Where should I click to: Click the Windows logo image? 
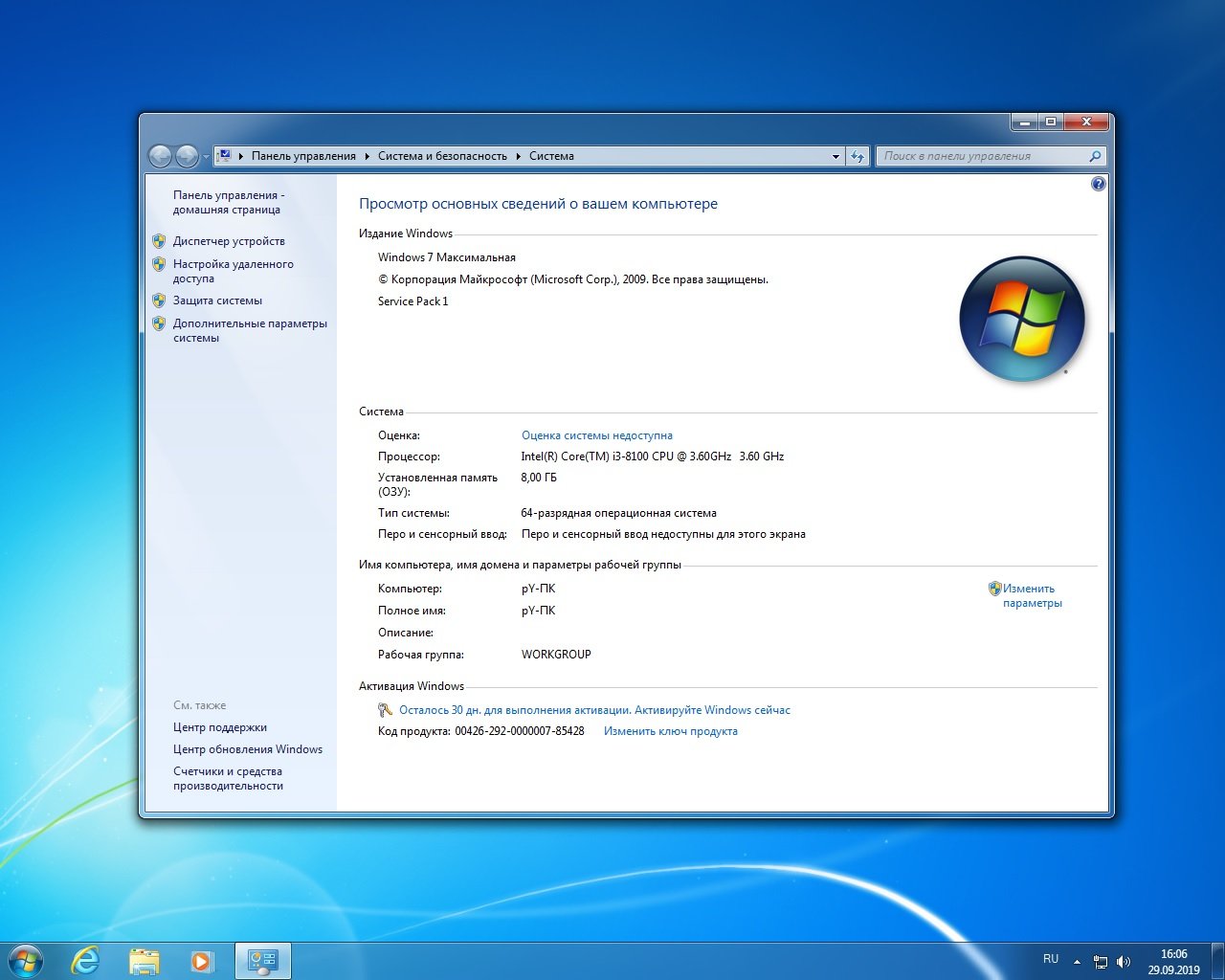(x=1022, y=319)
